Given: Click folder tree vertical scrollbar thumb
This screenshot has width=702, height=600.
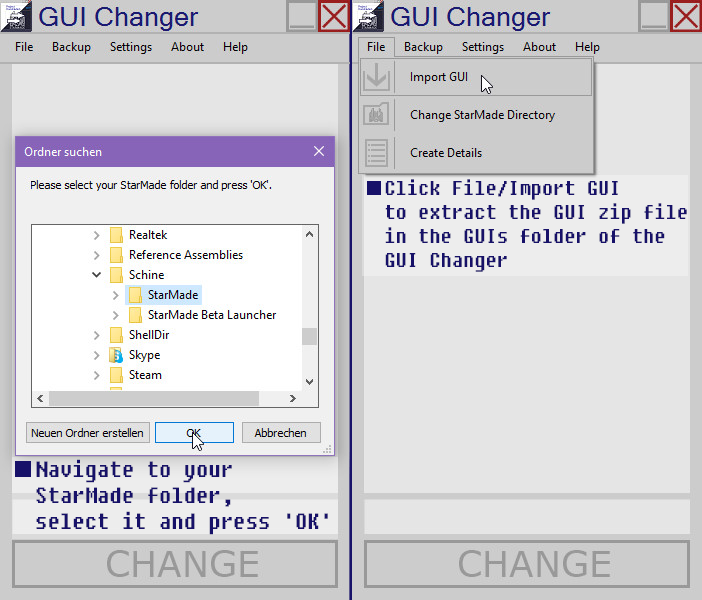Looking at the screenshot, I should point(309,336).
